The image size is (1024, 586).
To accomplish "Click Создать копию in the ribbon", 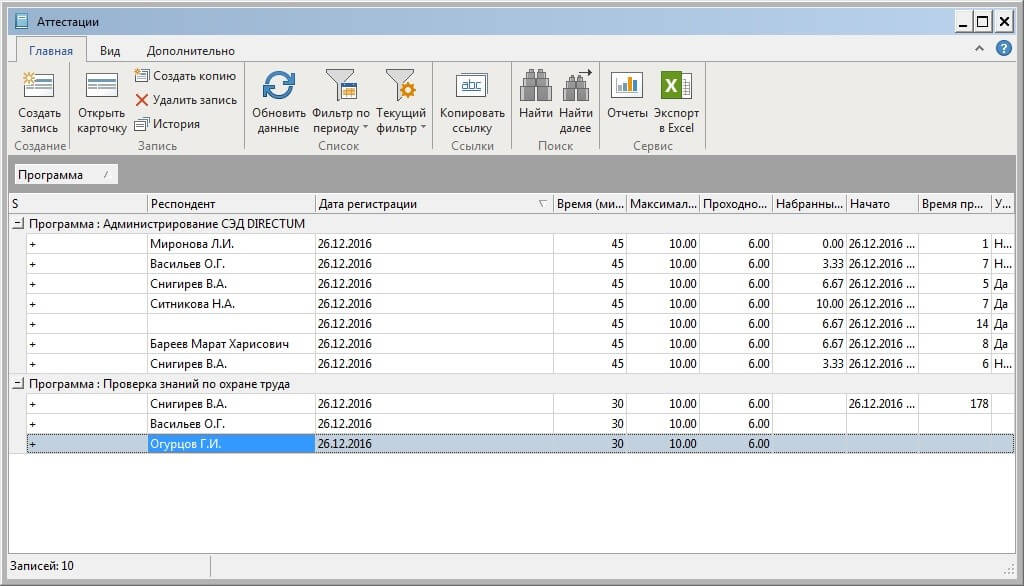I will (185, 76).
